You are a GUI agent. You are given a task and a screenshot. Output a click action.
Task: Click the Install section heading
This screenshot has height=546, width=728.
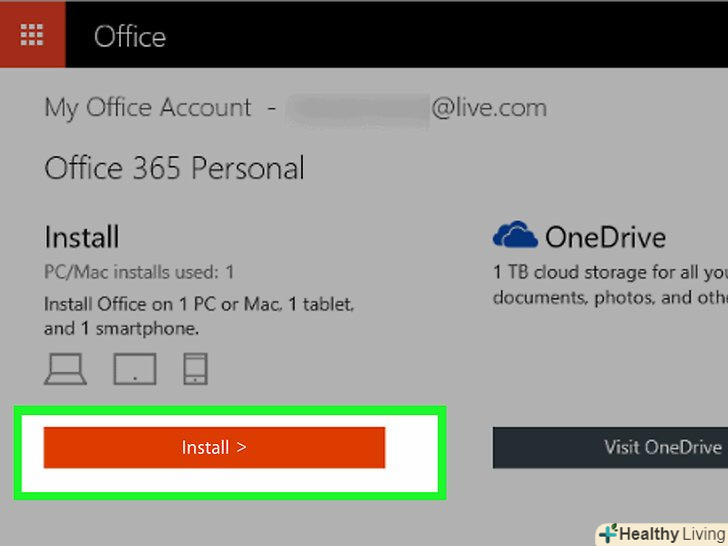click(x=82, y=238)
